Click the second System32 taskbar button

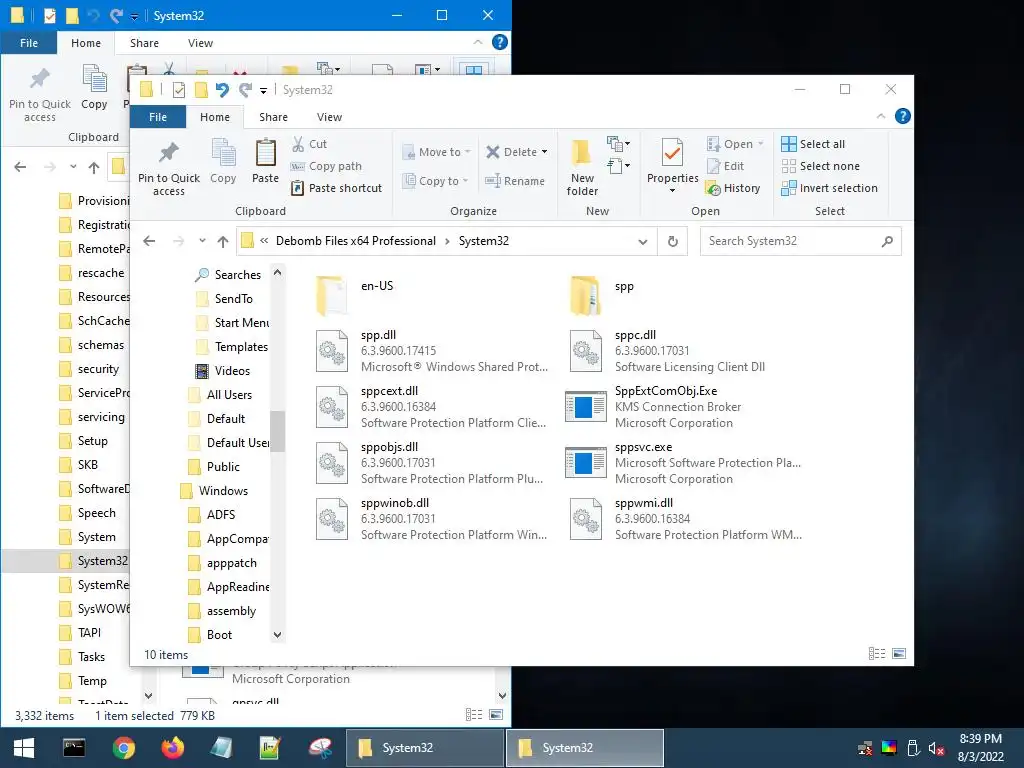click(x=585, y=748)
